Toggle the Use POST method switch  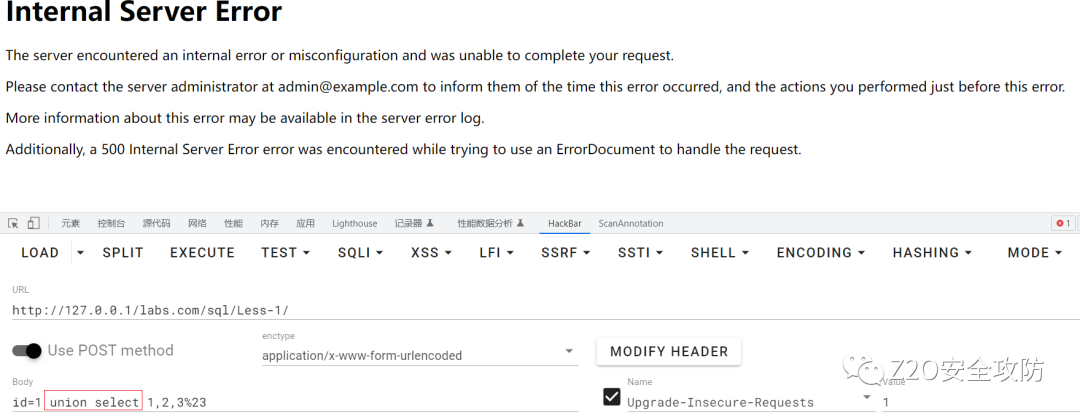[x=28, y=350]
